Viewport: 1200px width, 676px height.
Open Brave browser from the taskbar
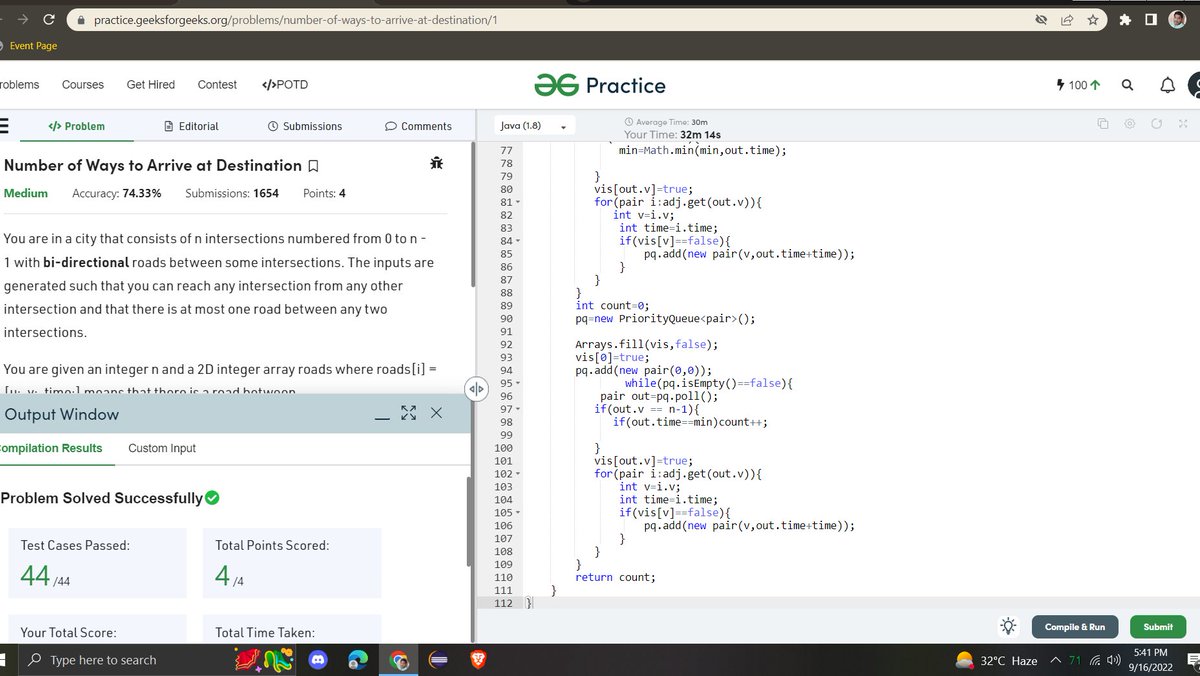point(478,660)
